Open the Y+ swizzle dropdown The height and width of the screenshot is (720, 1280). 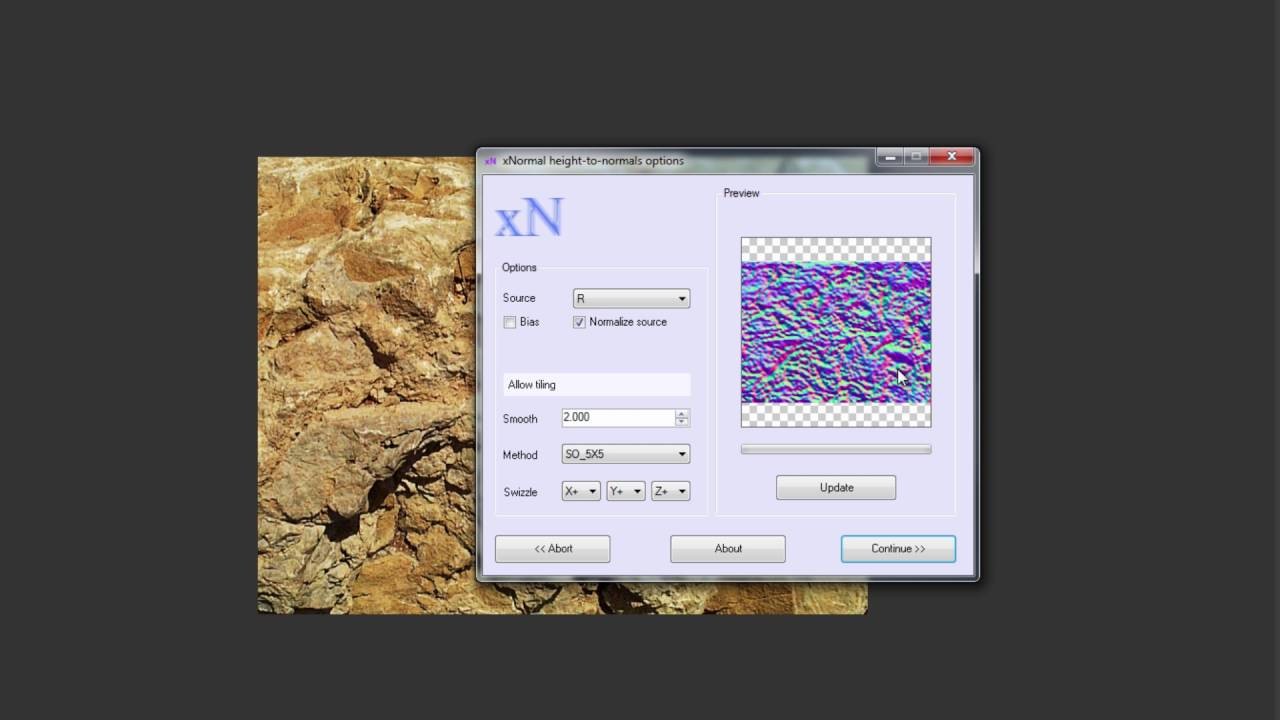(625, 491)
